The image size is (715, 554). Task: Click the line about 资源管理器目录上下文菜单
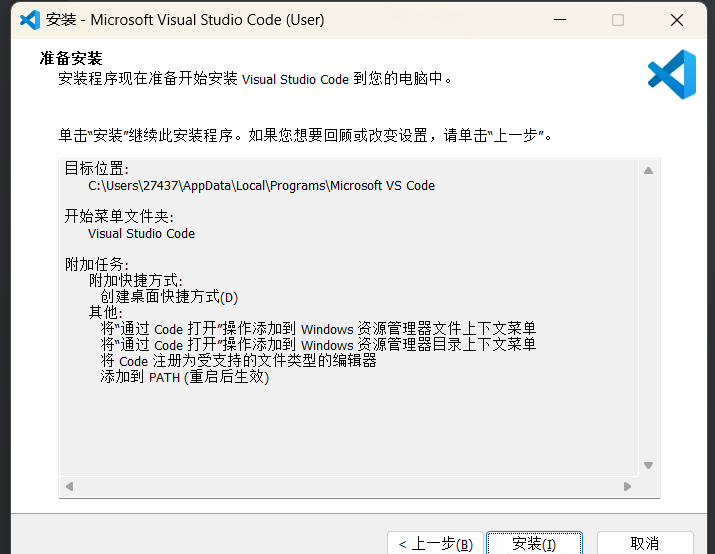coord(318,345)
